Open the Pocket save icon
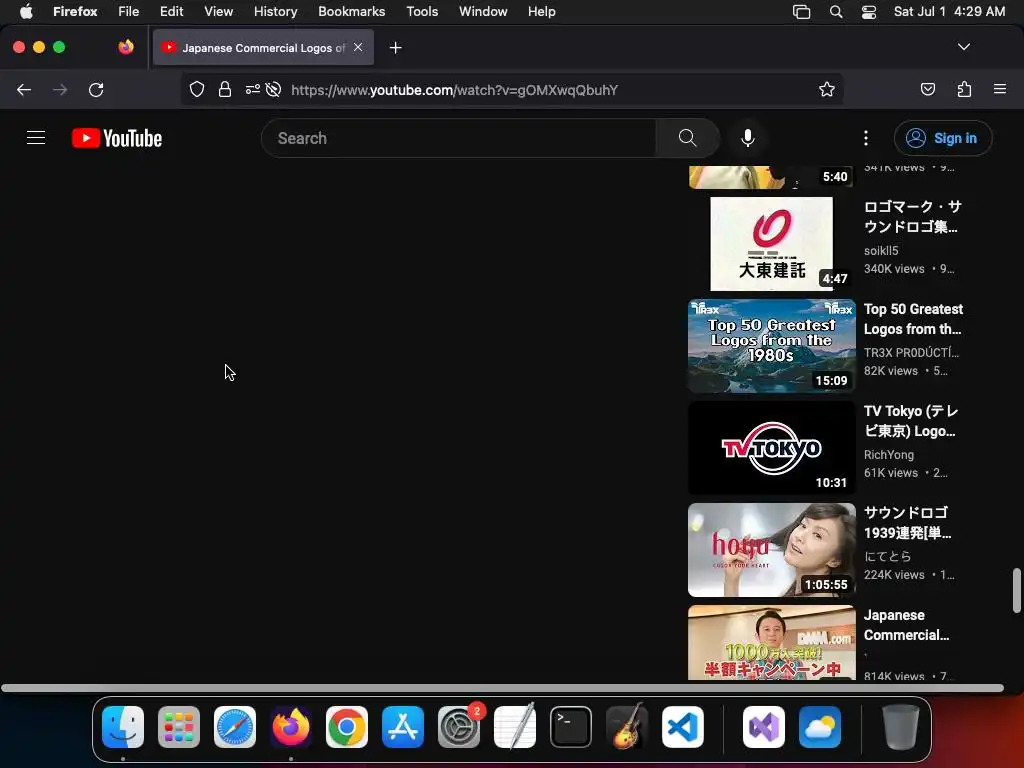The height and width of the screenshot is (768, 1024). click(927, 89)
